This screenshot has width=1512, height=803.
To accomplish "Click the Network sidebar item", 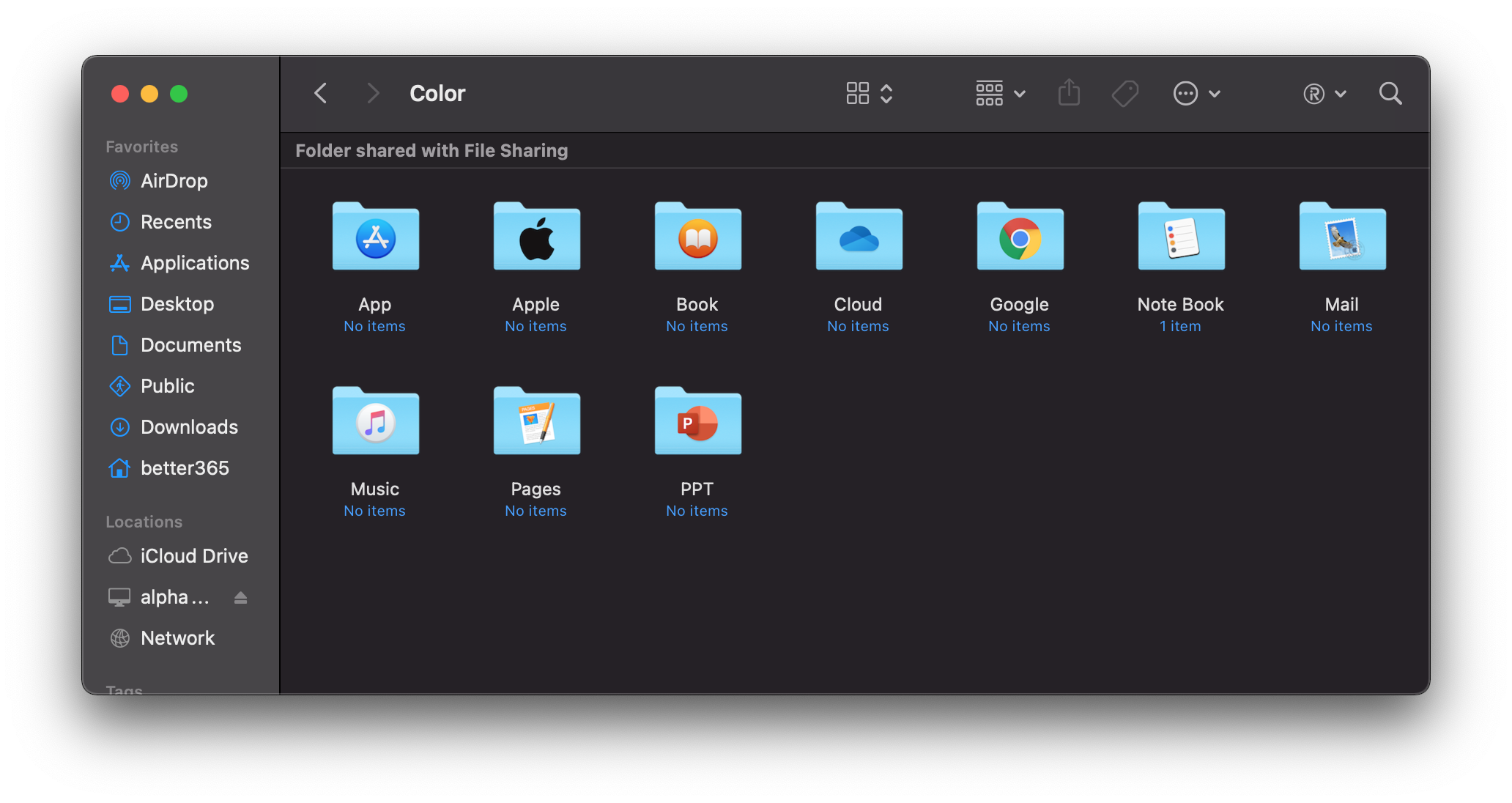I will (x=175, y=637).
